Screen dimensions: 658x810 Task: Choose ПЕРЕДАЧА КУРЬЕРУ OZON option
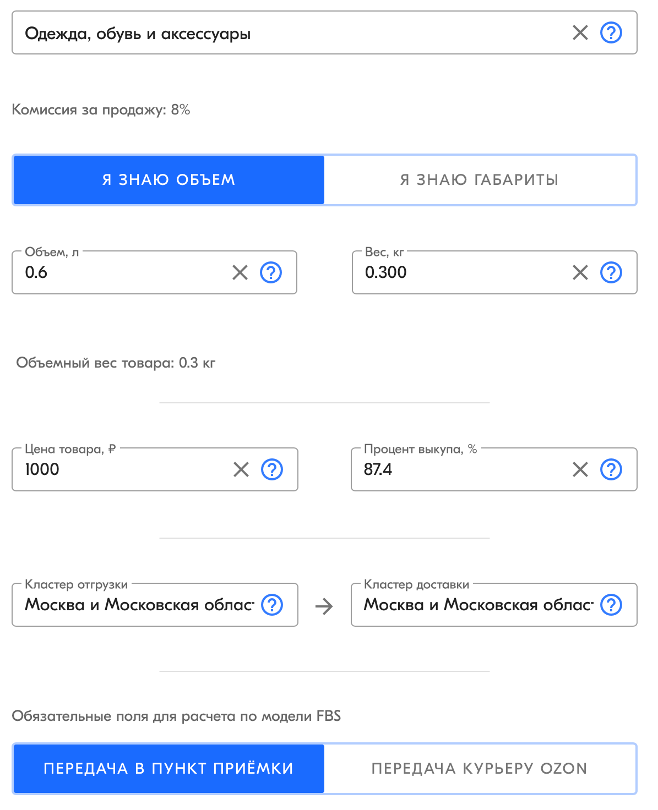[479, 769]
